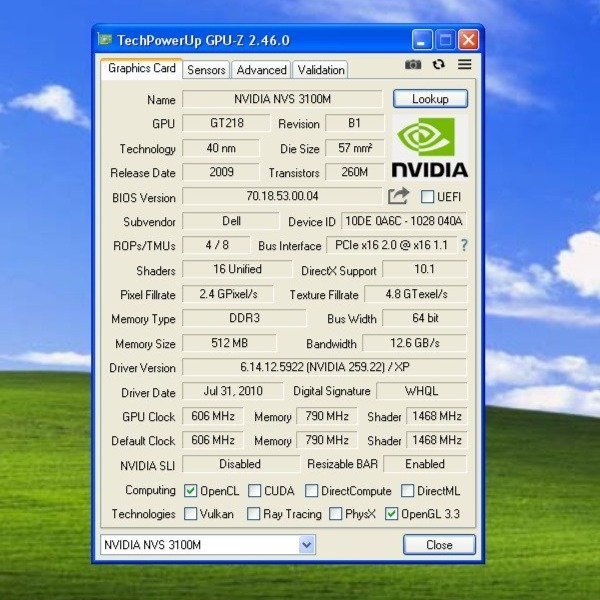Click the Bus Interface value PCIe x16 2.0
Viewport: 600px width, 600px height.
click(x=391, y=245)
